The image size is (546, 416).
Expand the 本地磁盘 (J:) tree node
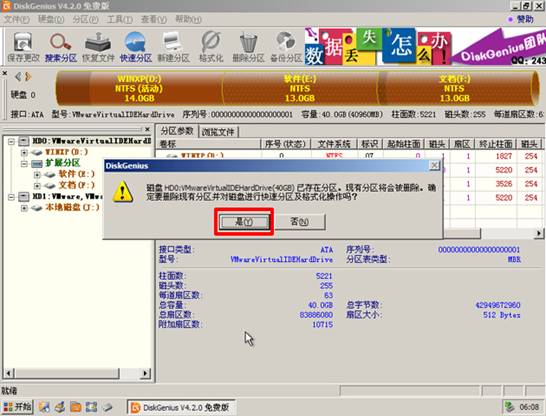pyautogui.click(x=24, y=208)
